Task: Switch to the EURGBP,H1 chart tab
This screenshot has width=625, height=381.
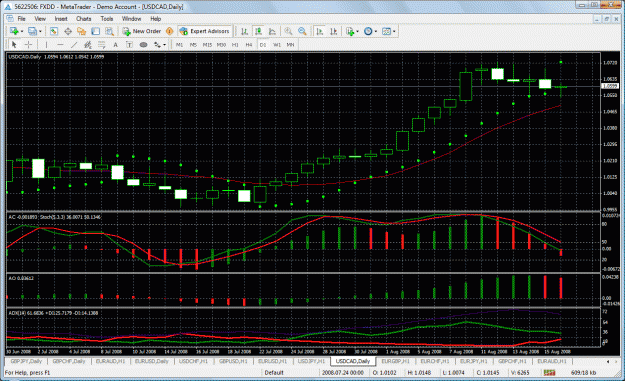Action: [396, 361]
